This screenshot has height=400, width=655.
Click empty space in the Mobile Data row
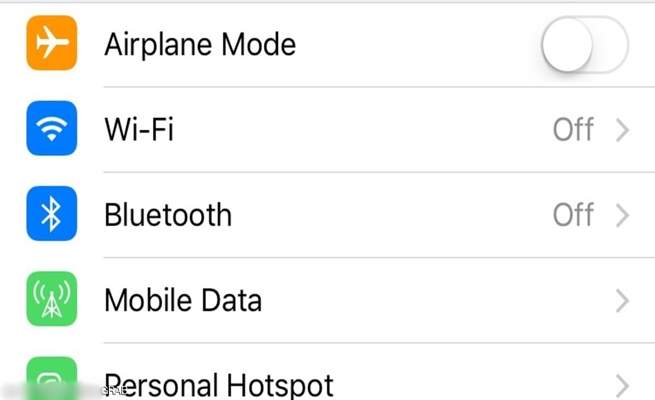coord(430,300)
